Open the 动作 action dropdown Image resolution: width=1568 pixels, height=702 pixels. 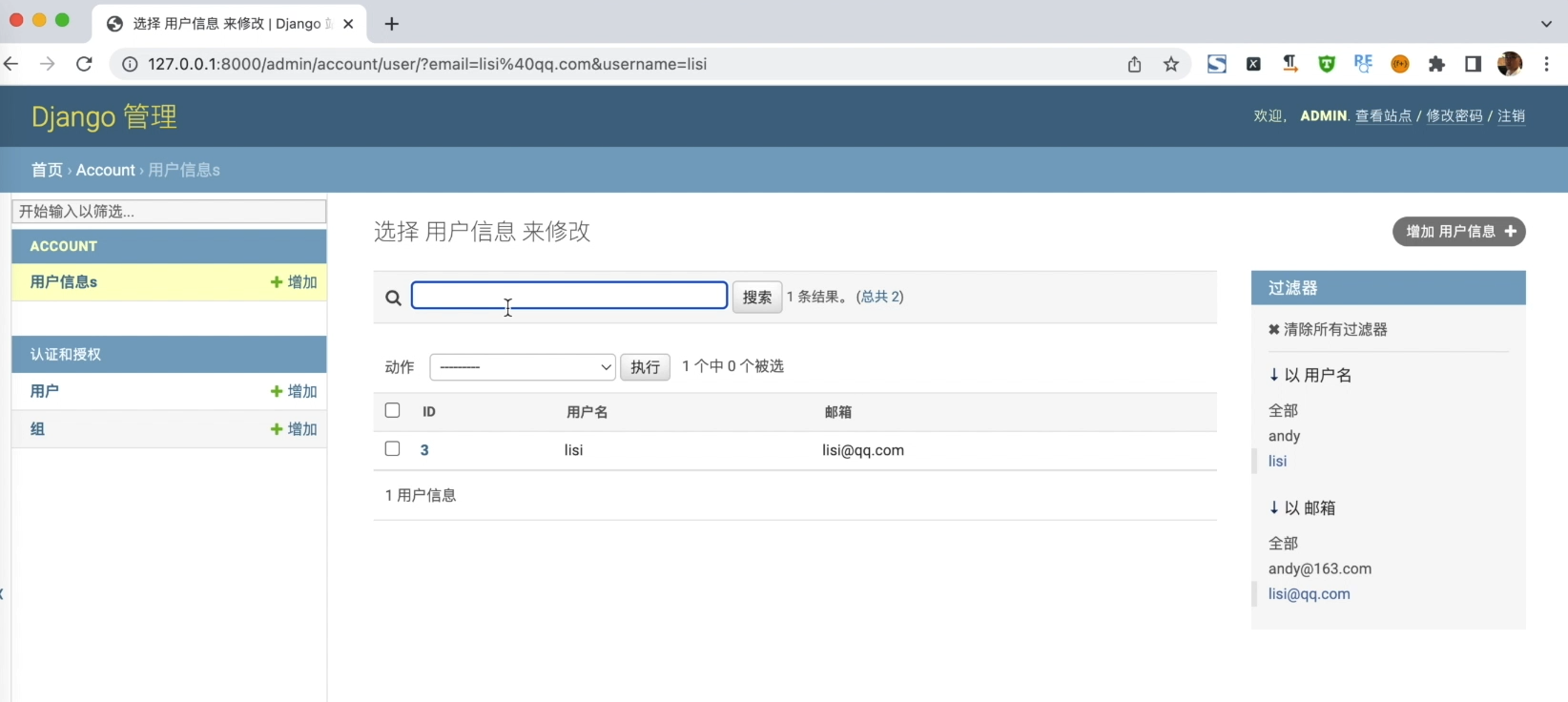coord(523,367)
